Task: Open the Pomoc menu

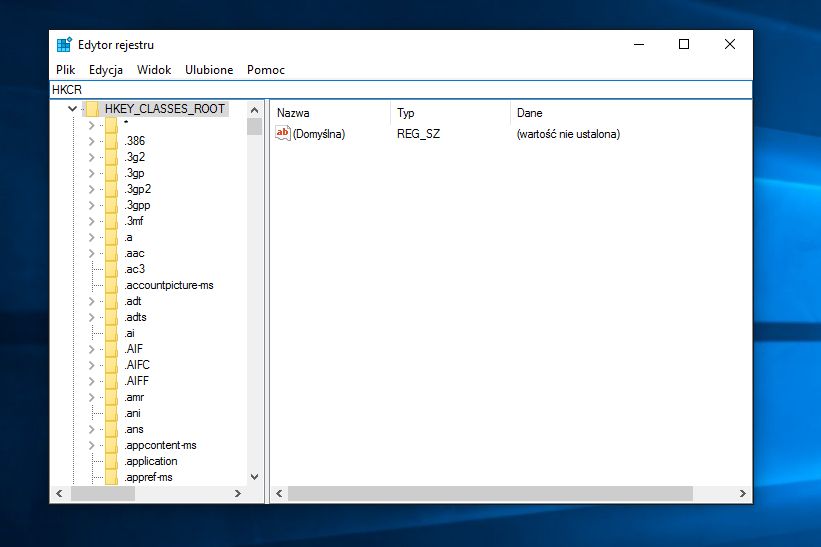Action: 266,70
